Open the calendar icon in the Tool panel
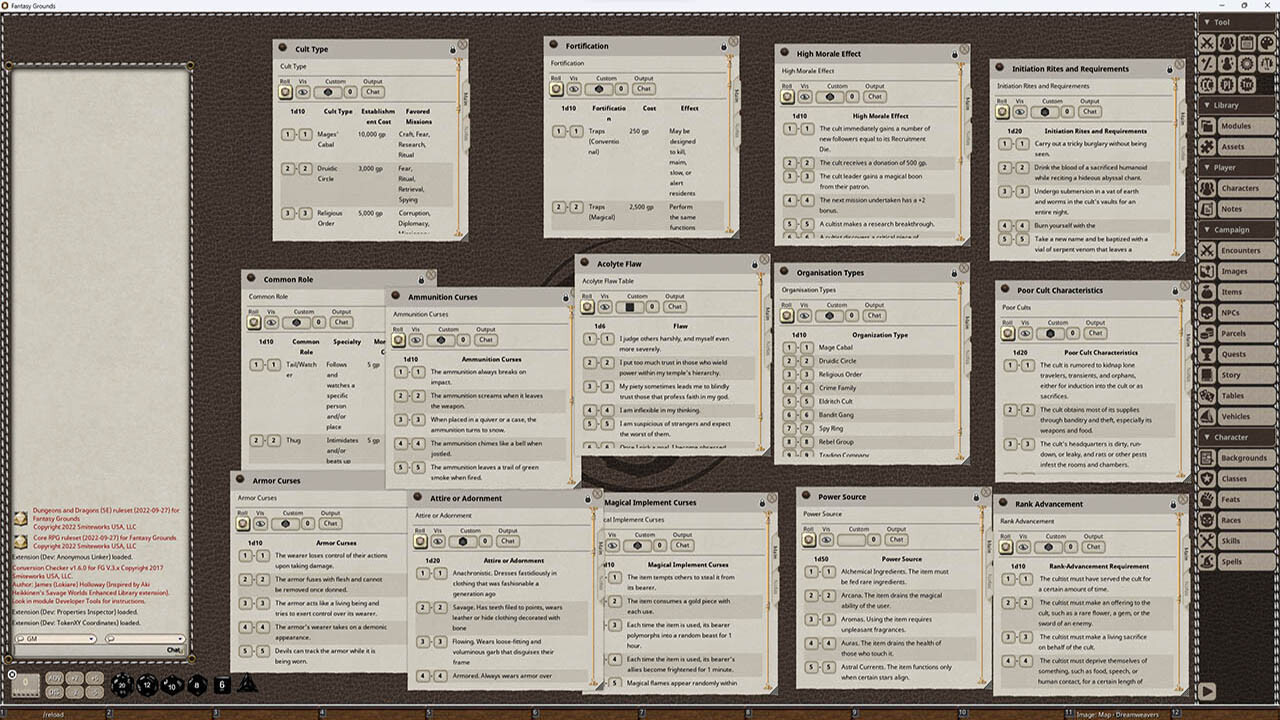This screenshot has width=1280, height=720. coord(1246,42)
